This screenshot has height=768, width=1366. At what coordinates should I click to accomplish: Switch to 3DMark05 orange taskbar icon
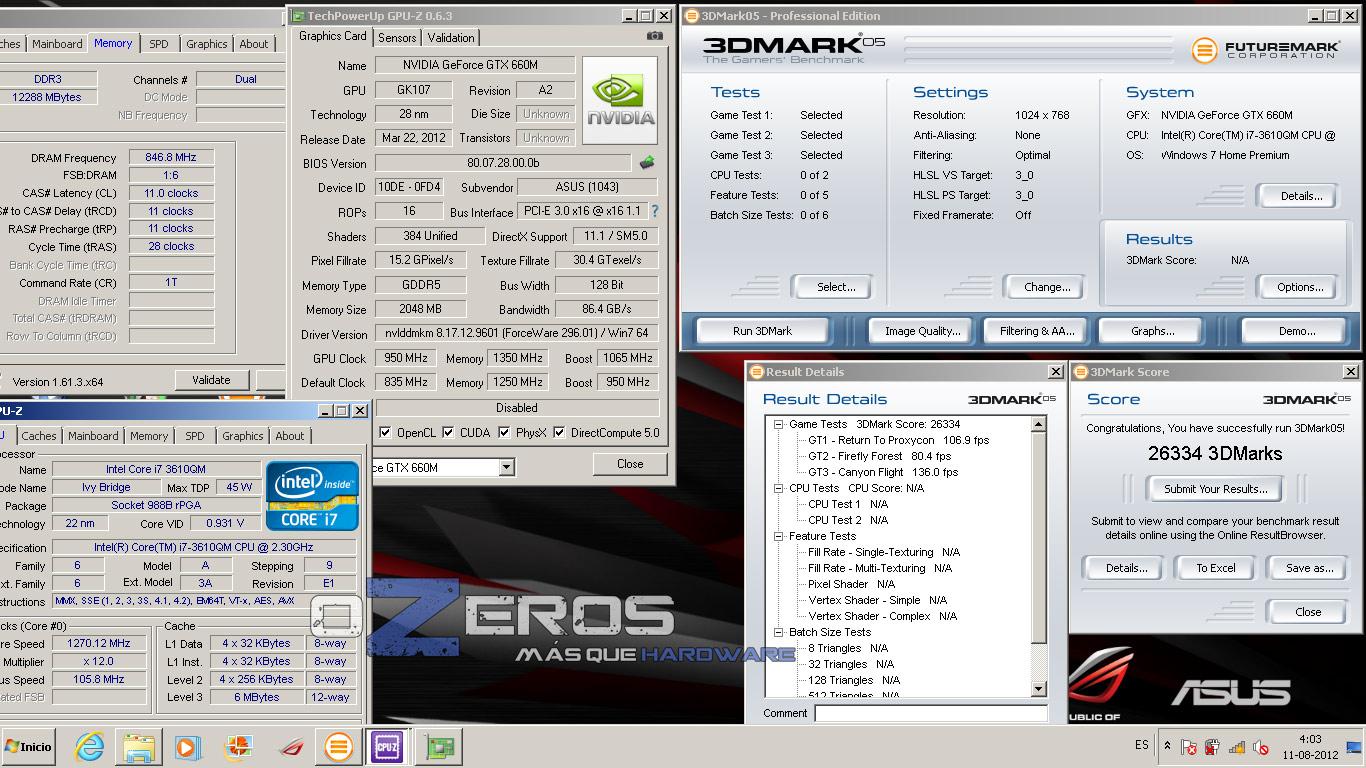339,746
